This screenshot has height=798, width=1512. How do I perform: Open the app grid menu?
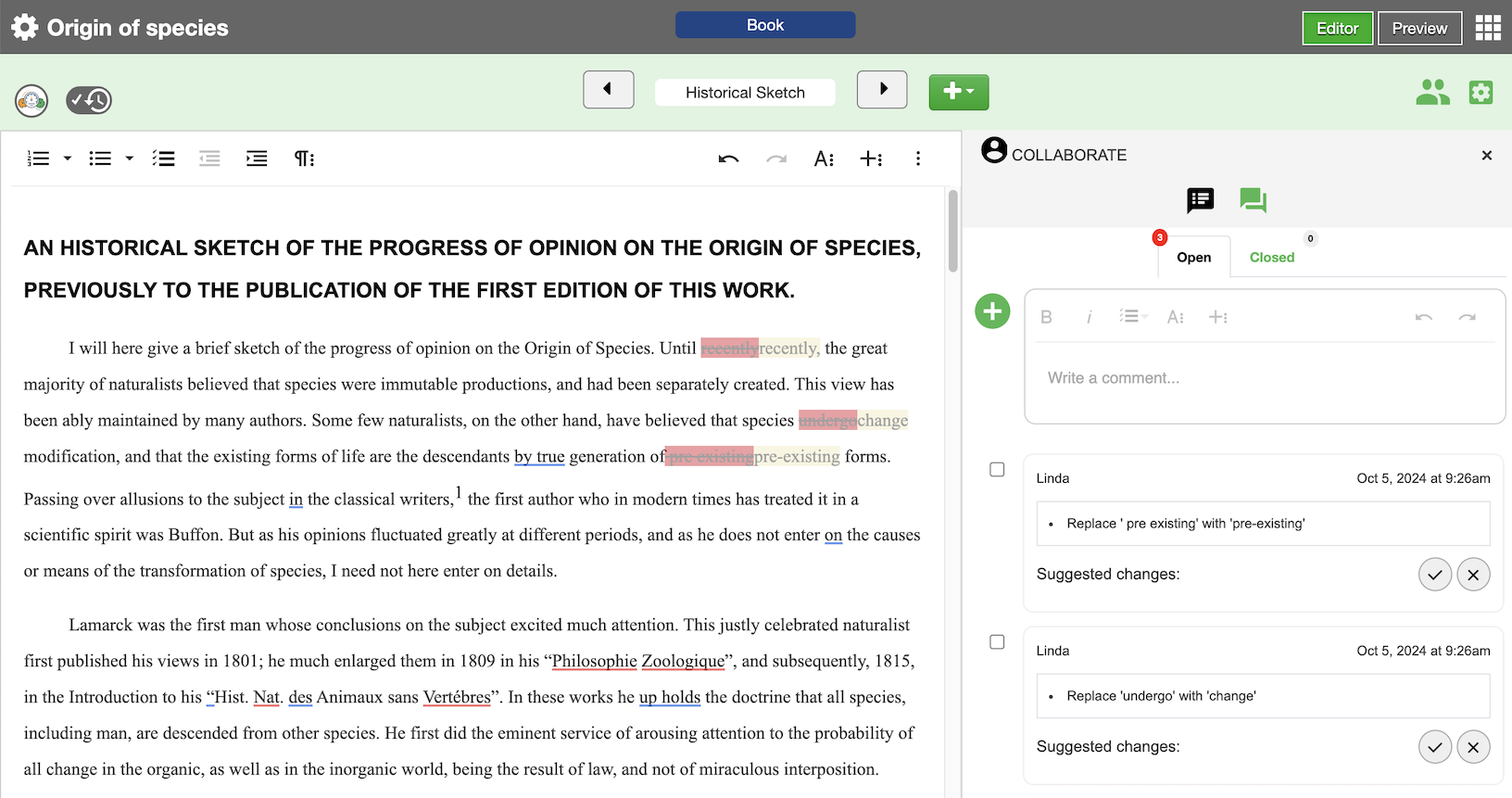1487,28
